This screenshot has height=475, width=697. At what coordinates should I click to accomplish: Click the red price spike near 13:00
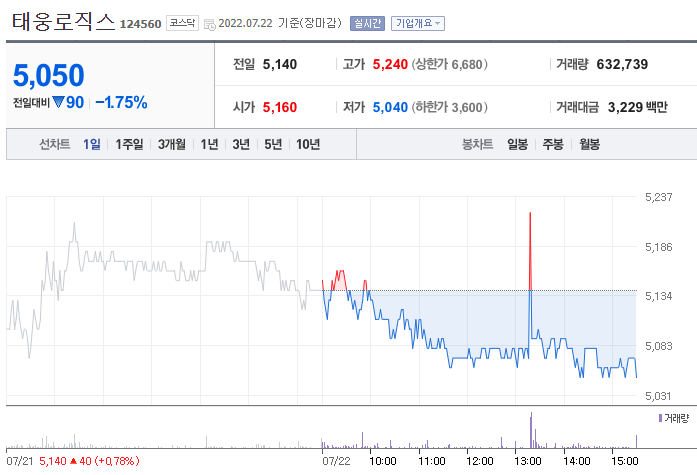tap(530, 249)
